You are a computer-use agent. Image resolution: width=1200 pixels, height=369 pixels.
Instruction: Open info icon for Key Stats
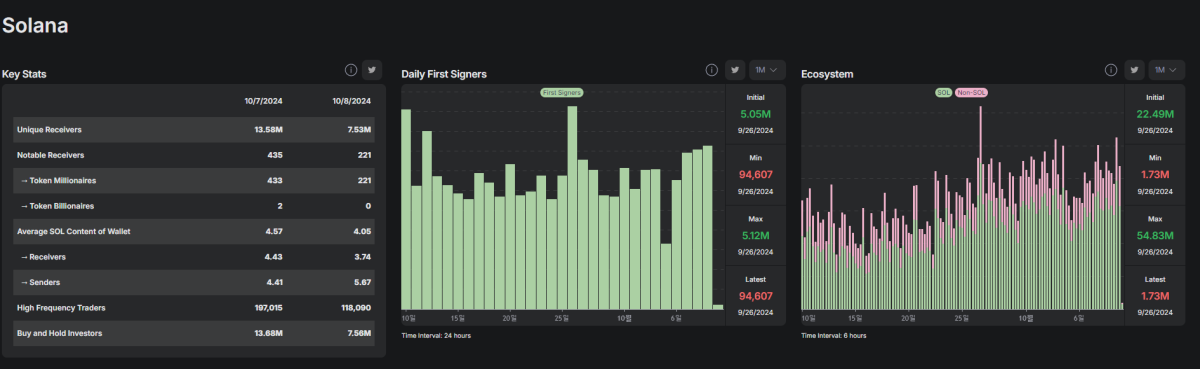[x=351, y=70]
